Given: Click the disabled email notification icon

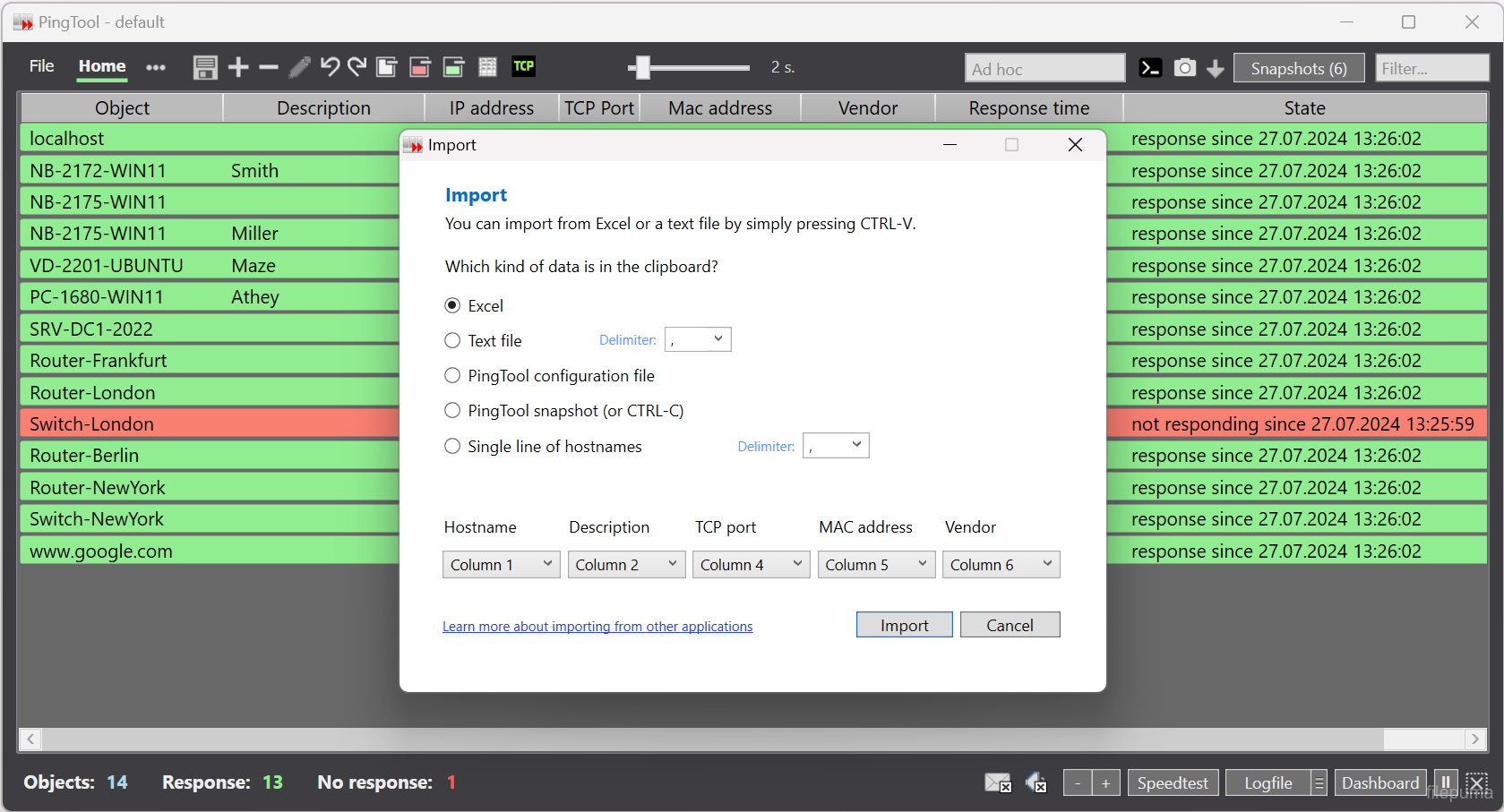Looking at the screenshot, I should tap(997, 782).
